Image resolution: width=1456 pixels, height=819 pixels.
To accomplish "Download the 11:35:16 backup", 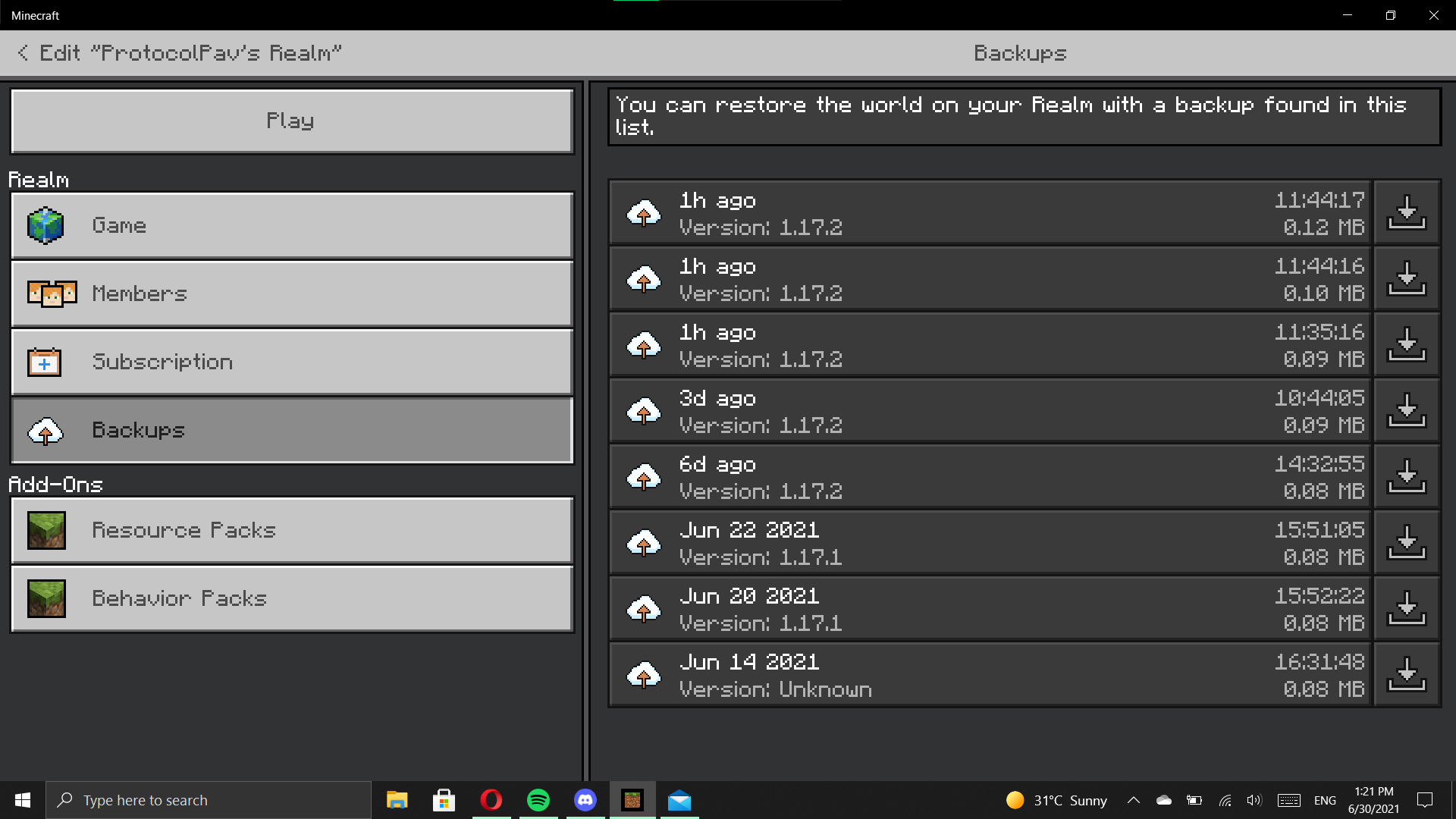I will [1407, 344].
